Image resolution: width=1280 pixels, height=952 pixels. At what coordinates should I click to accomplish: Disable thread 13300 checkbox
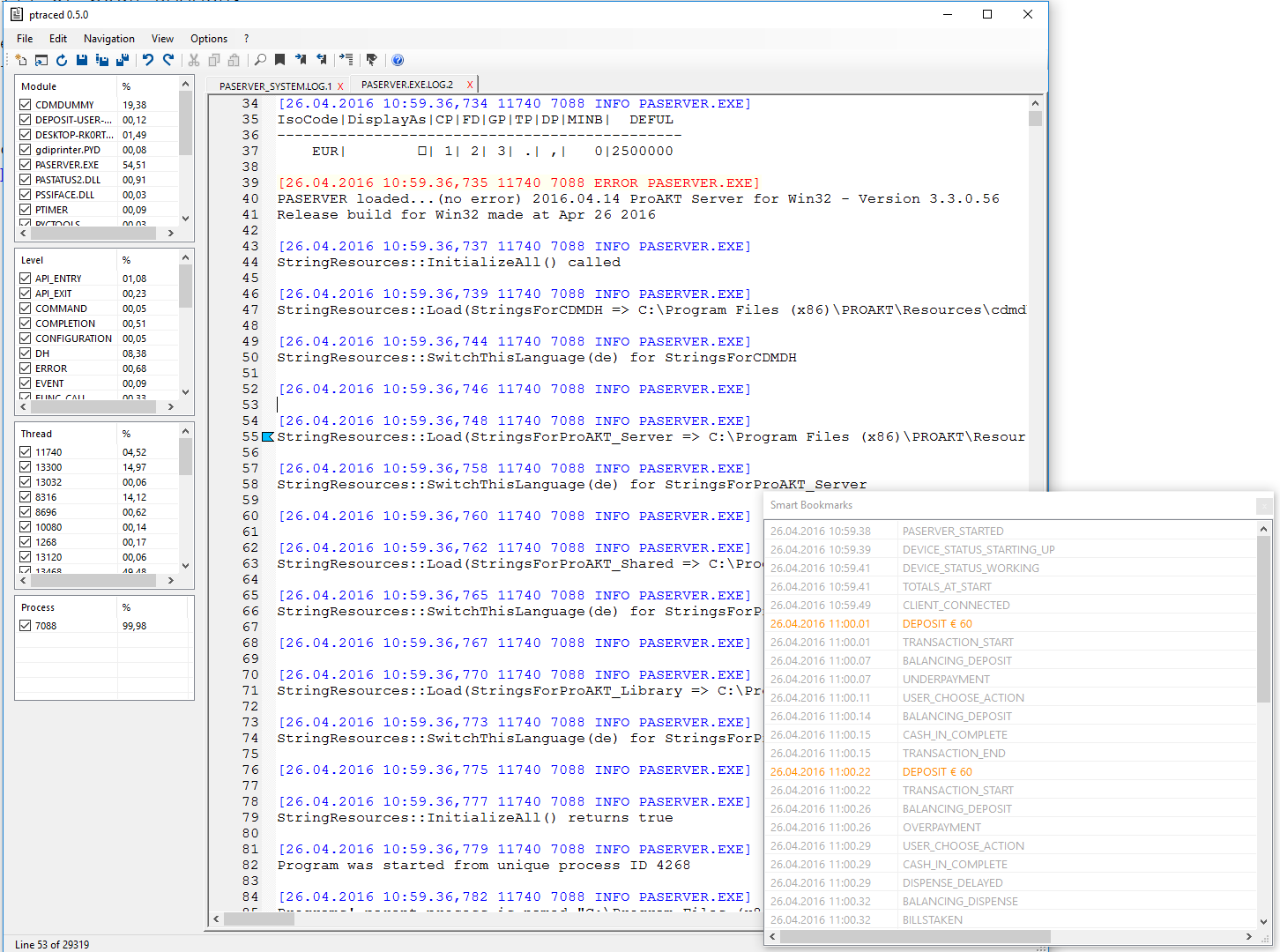[26, 467]
